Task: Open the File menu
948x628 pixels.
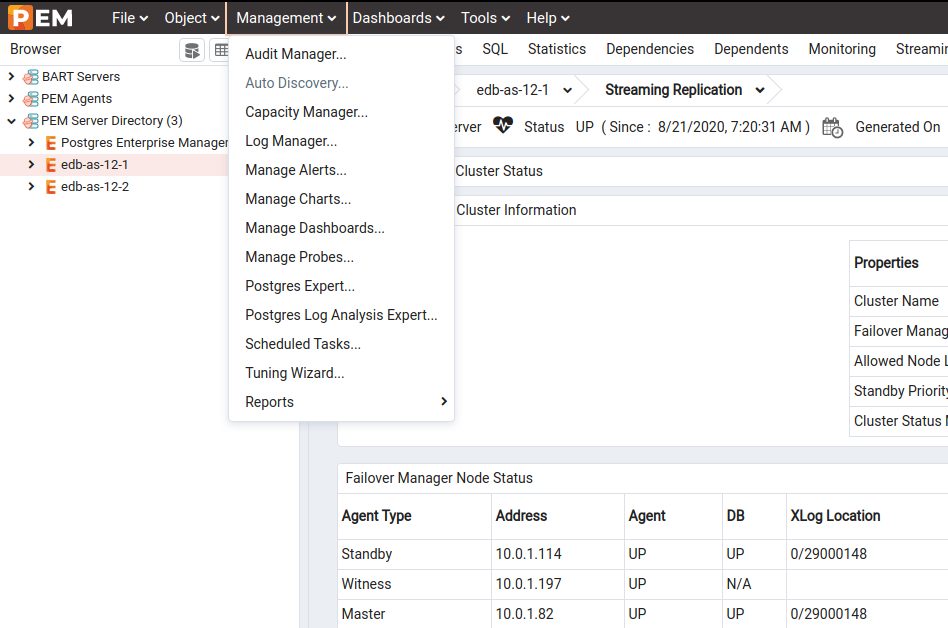Action: tap(129, 18)
